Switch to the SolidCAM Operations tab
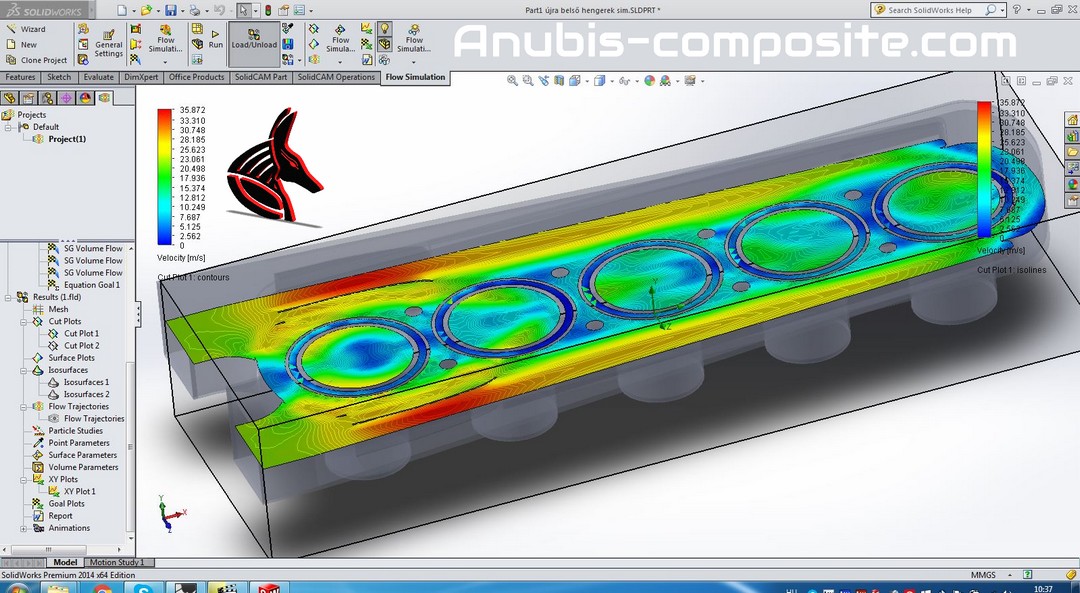This screenshot has height=593, width=1080. [x=336, y=77]
